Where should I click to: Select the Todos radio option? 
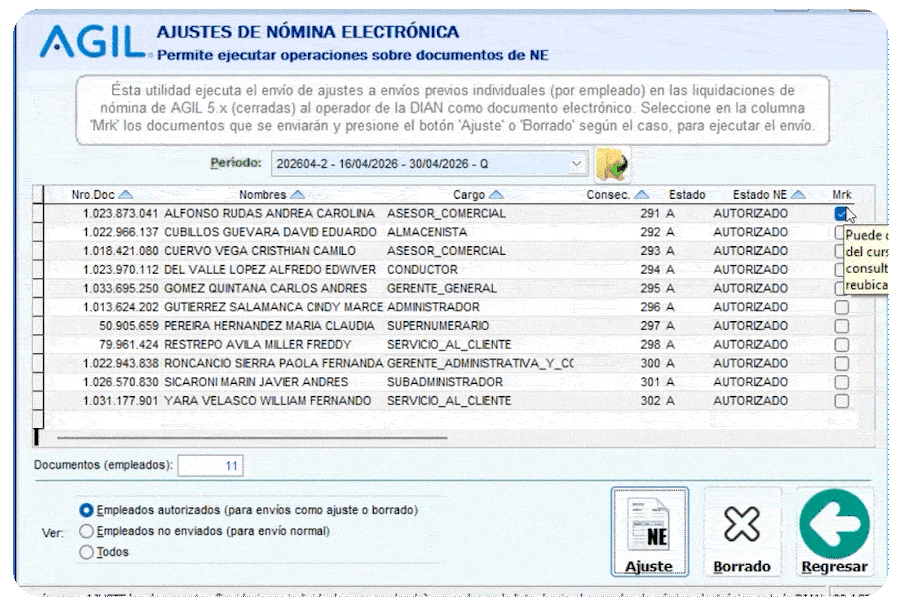[86, 552]
